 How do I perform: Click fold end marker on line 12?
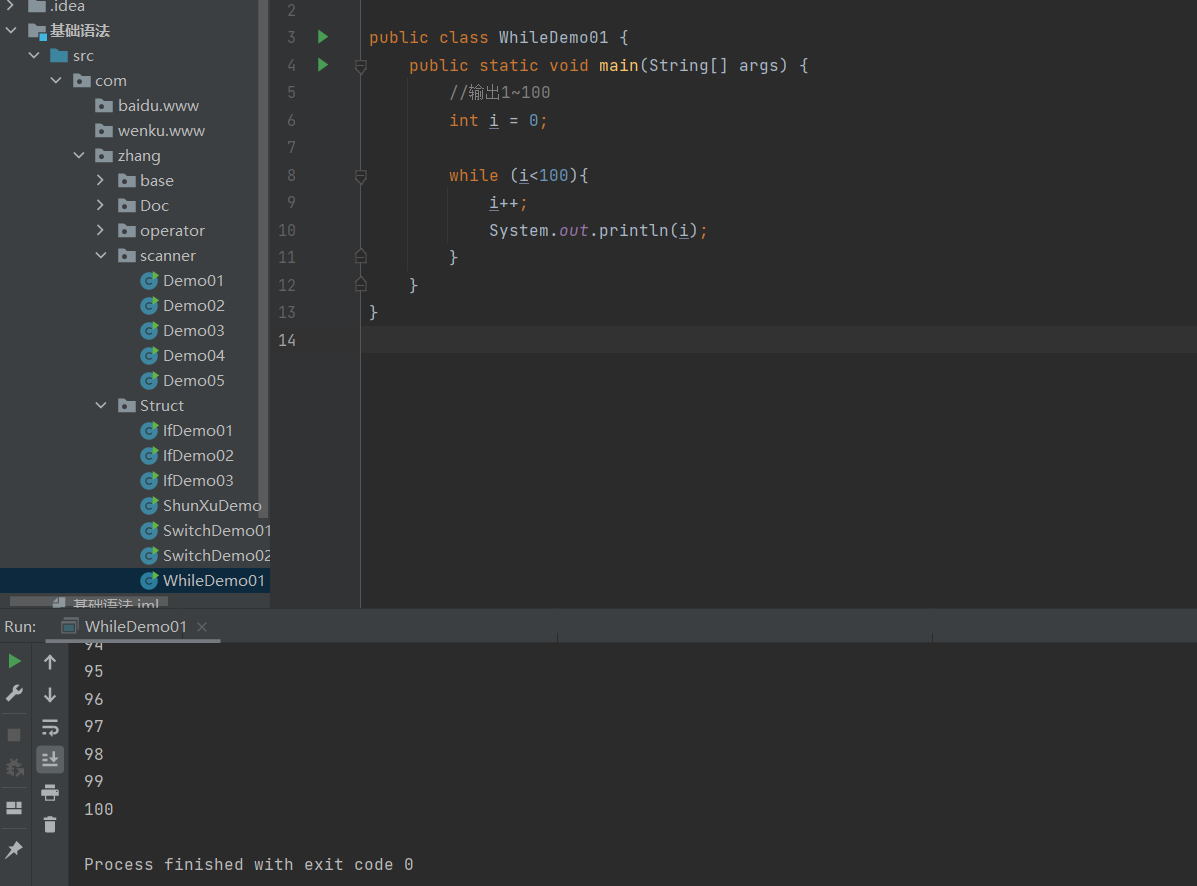click(x=361, y=284)
